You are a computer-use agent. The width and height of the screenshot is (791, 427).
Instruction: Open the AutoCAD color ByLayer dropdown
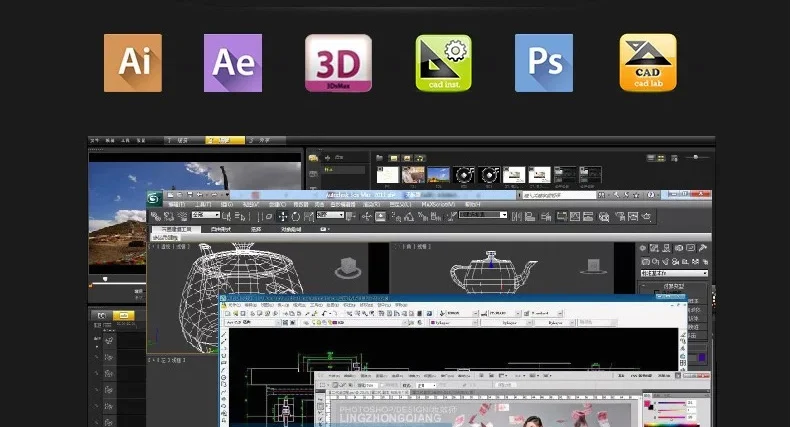tap(453, 323)
